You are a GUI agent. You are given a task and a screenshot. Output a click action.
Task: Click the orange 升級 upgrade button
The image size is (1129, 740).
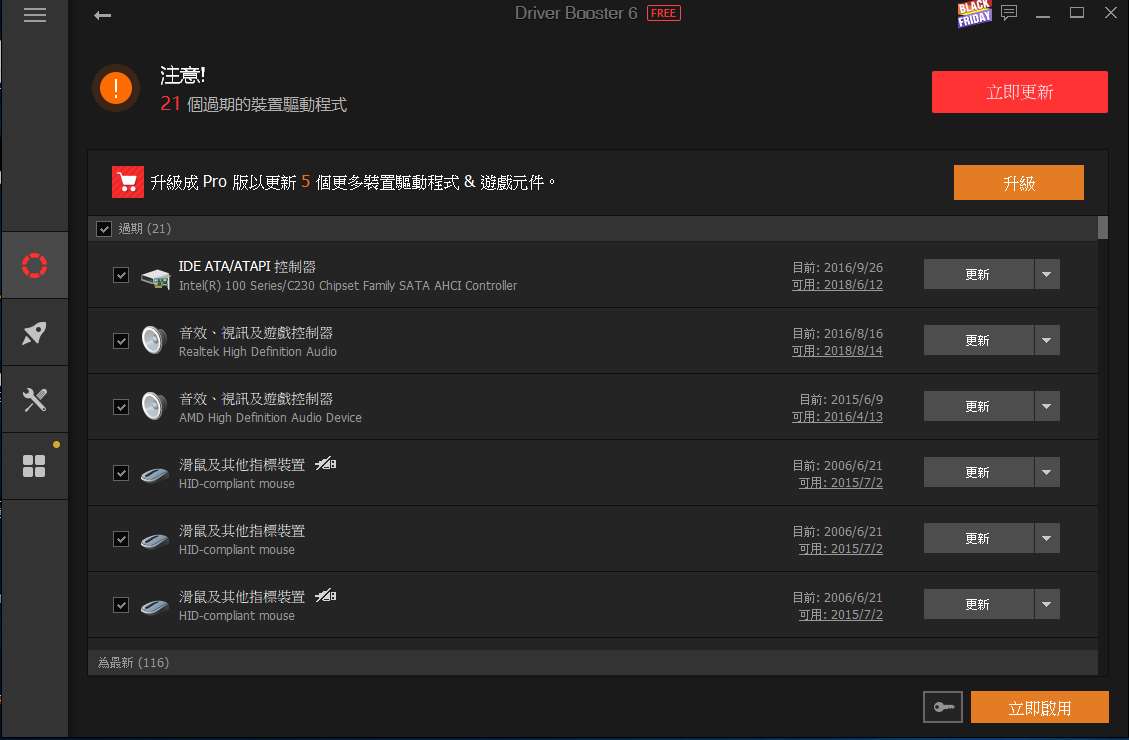point(1018,182)
